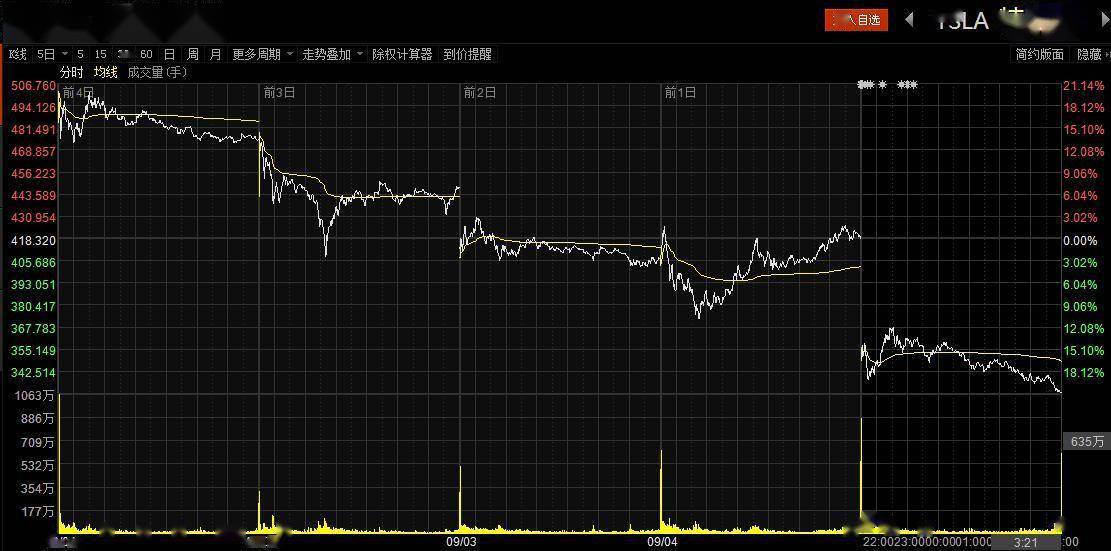Click the previous stock left arrow
Image resolution: width=1111 pixels, height=551 pixels.
pos(909,19)
